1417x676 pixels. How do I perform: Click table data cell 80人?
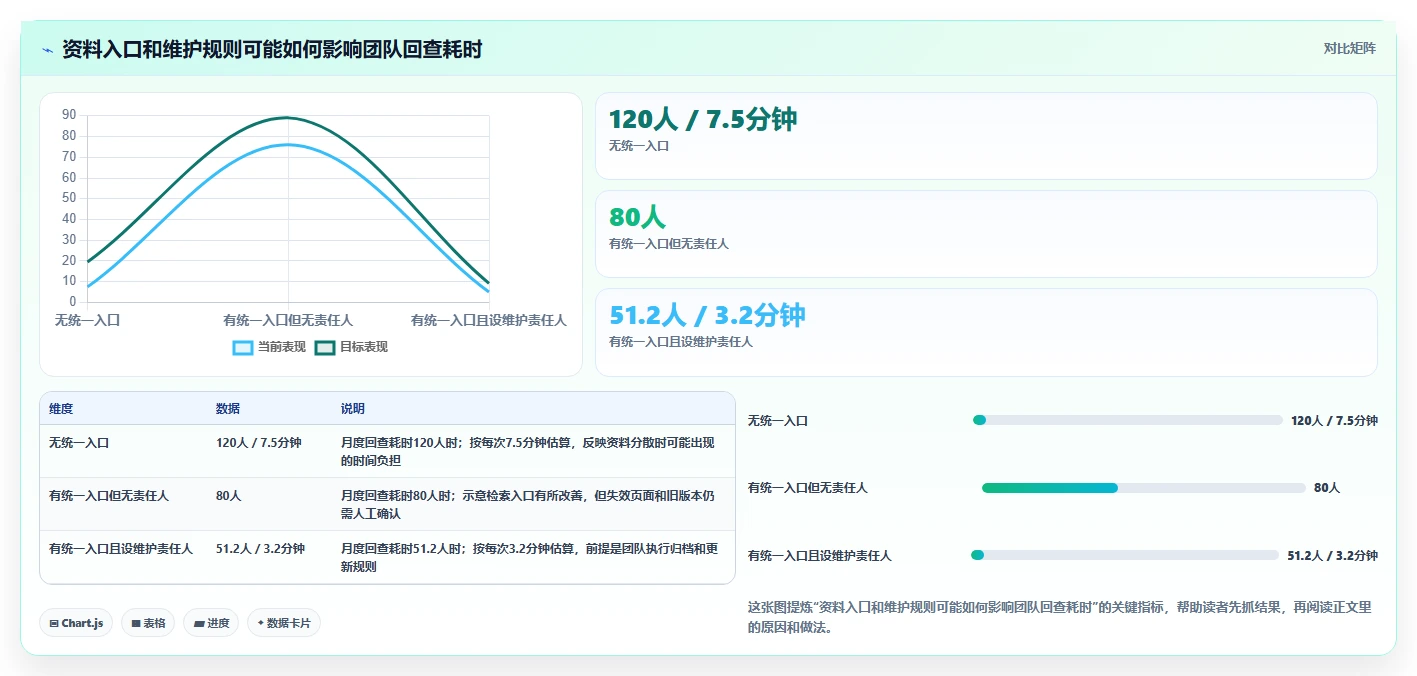click(229, 495)
